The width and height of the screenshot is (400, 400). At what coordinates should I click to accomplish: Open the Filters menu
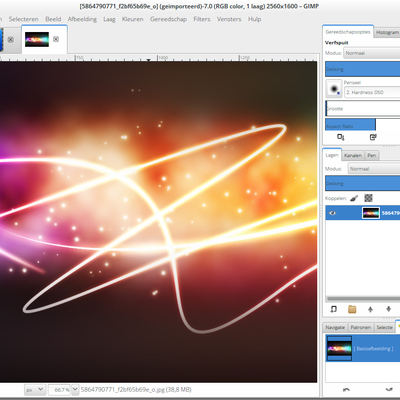[202, 19]
